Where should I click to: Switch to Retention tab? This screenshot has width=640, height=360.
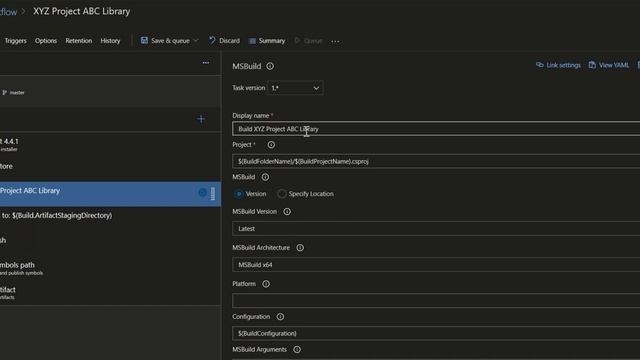(x=79, y=41)
